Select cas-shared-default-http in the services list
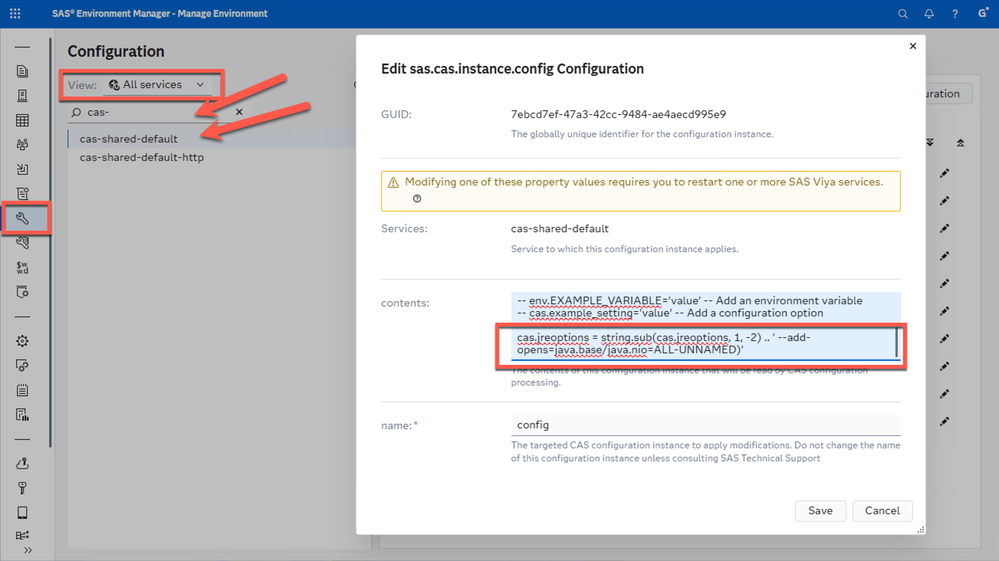This screenshot has width=999, height=561. (141, 157)
